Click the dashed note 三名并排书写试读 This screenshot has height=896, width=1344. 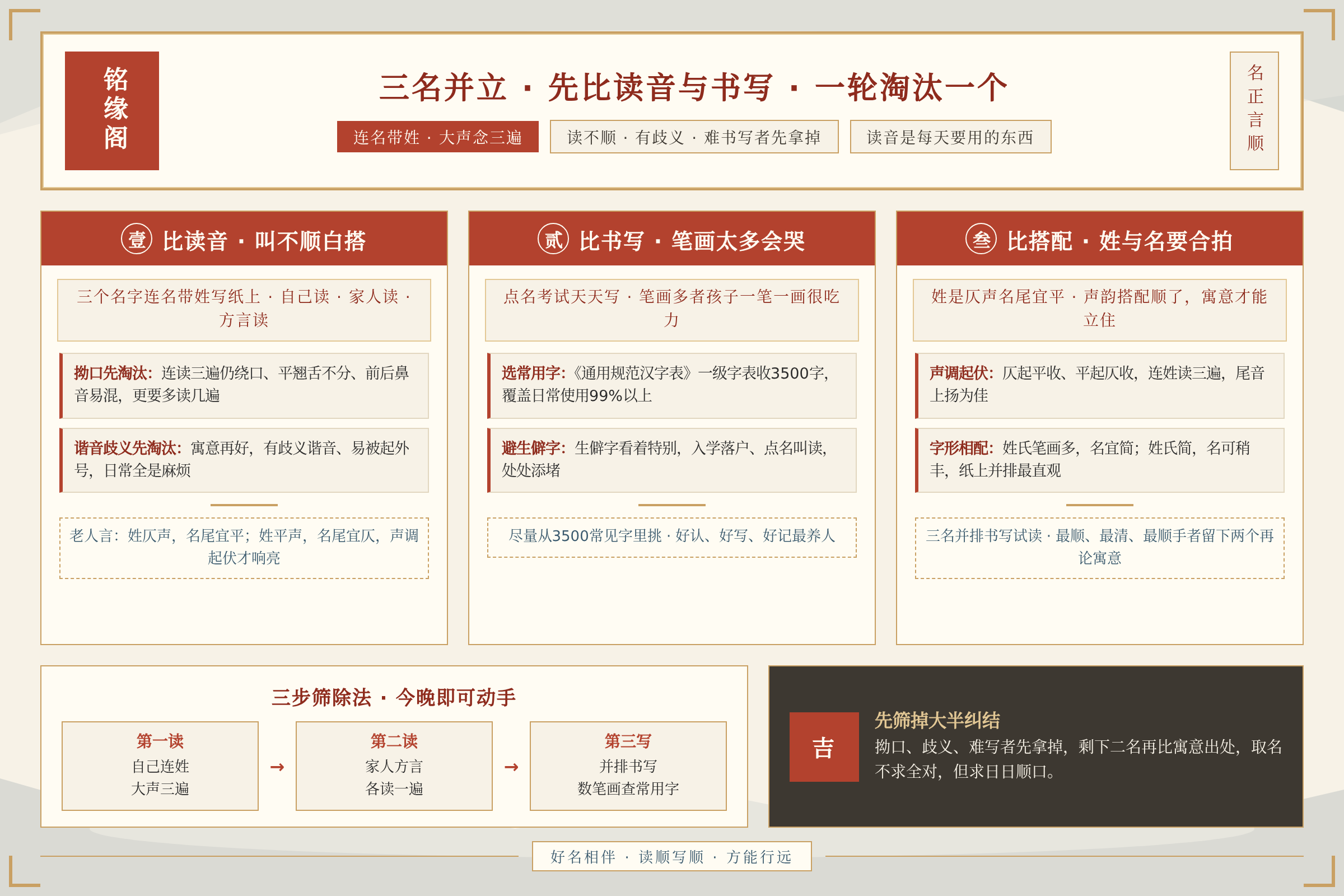click(1099, 548)
